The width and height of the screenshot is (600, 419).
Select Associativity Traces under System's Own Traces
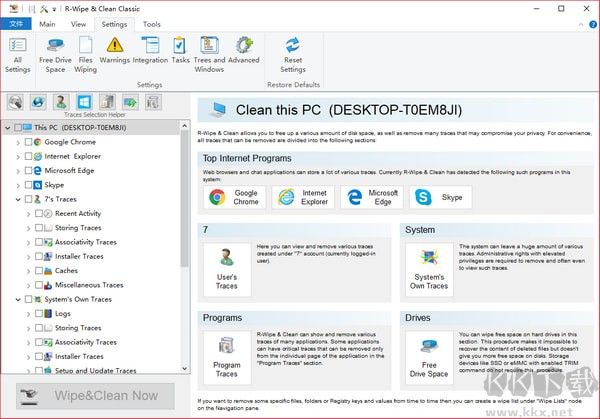click(86, 342)
